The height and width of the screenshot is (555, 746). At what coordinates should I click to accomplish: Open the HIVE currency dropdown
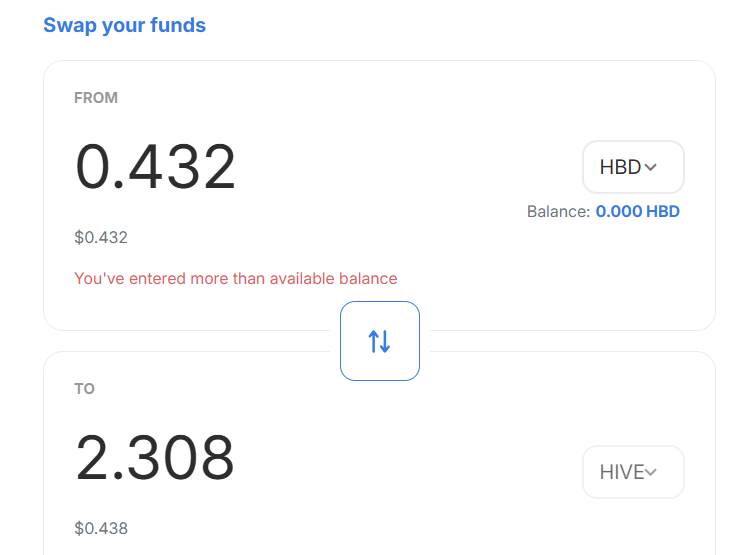[633, 472]
